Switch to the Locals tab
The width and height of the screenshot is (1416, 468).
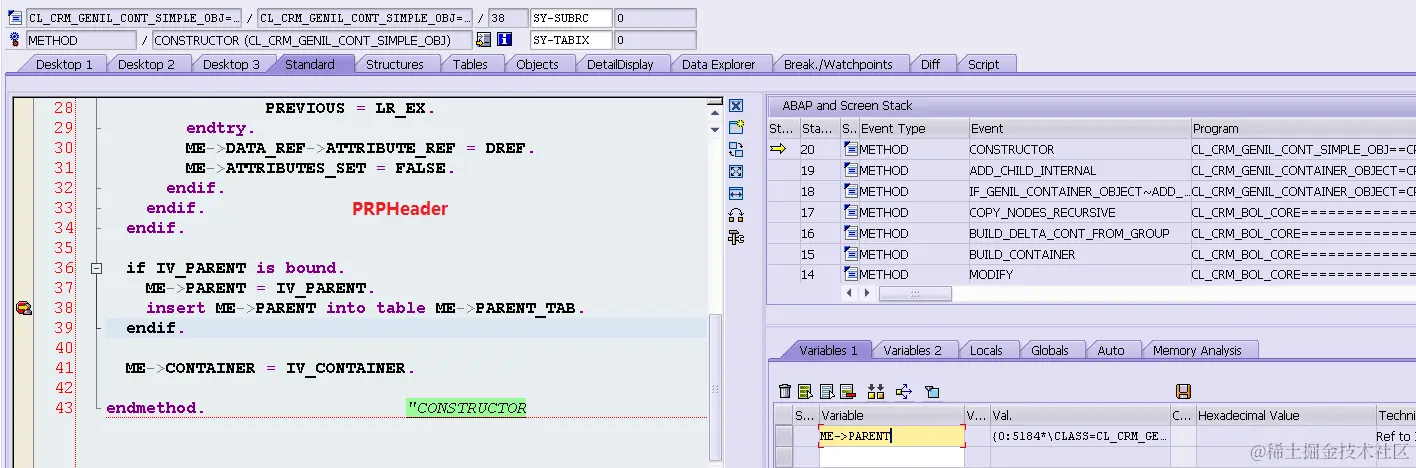pyautogui.click(x=986, y=350)
